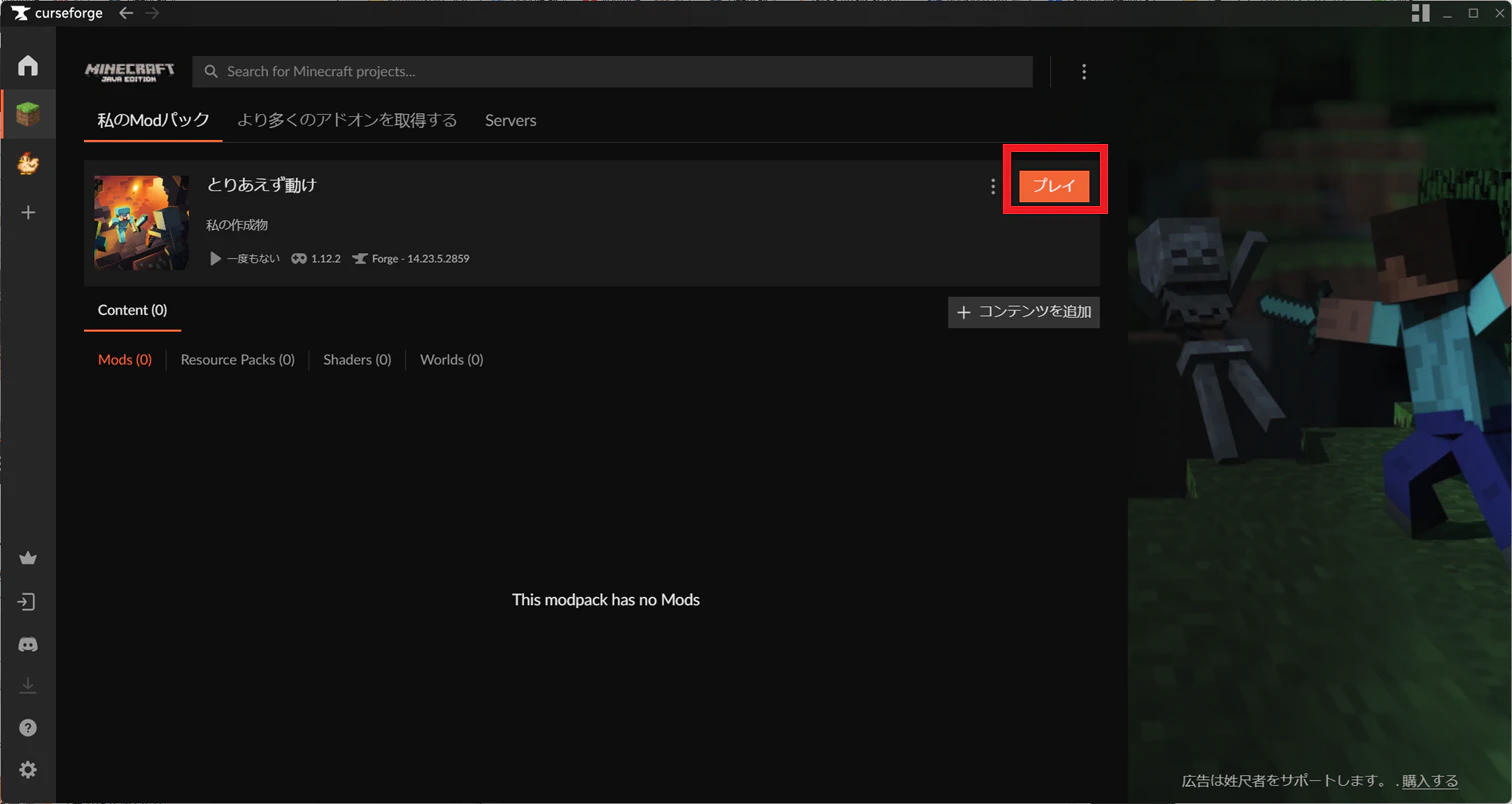Select the Minecraft grass block game icon
This screenshot has width=1512, height=804.
tap(28, 114)
